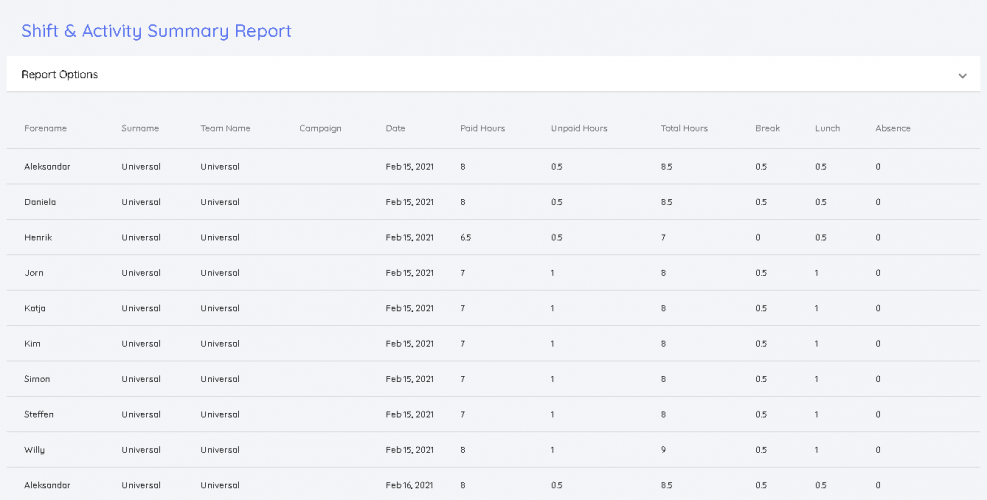Select Henrik's forename in the table
This screenshot has width=987, height=500.
coord(38,238)
